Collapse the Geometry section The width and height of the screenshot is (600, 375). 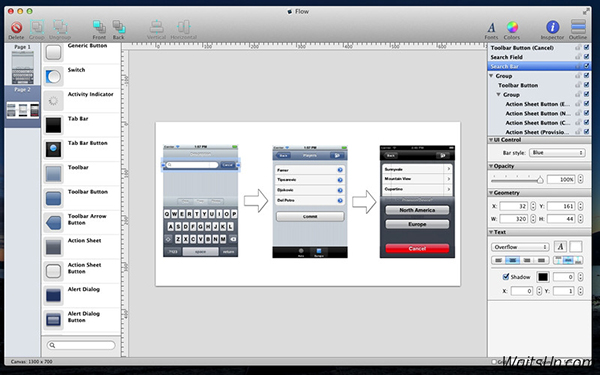coord(491,193)
